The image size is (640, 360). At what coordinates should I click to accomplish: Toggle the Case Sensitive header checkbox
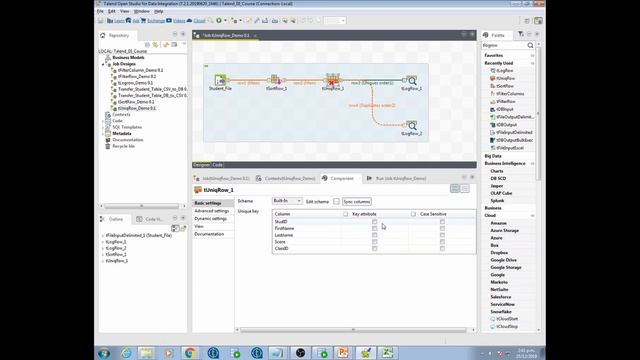point(413,214)
